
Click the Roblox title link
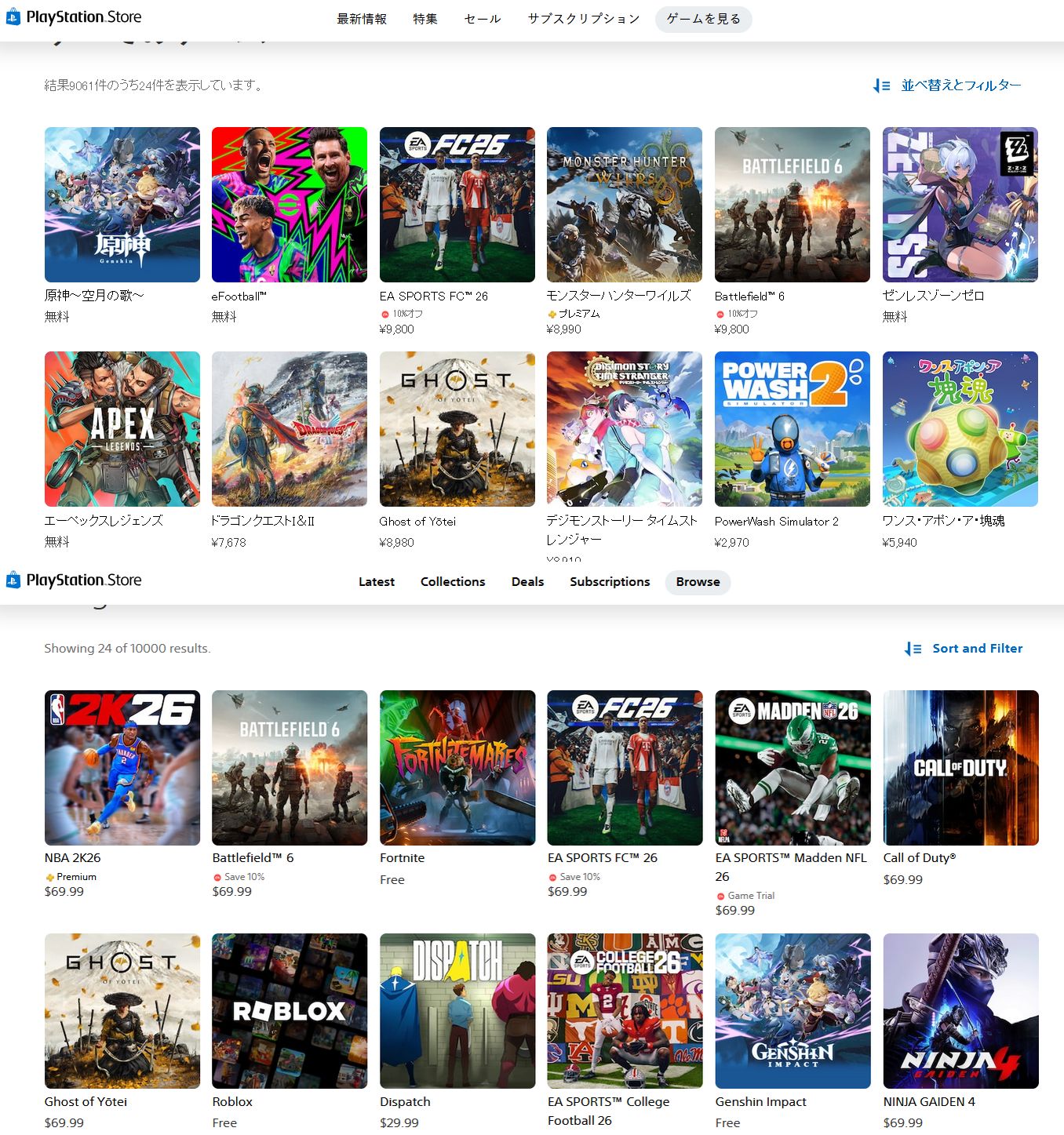233,1102
